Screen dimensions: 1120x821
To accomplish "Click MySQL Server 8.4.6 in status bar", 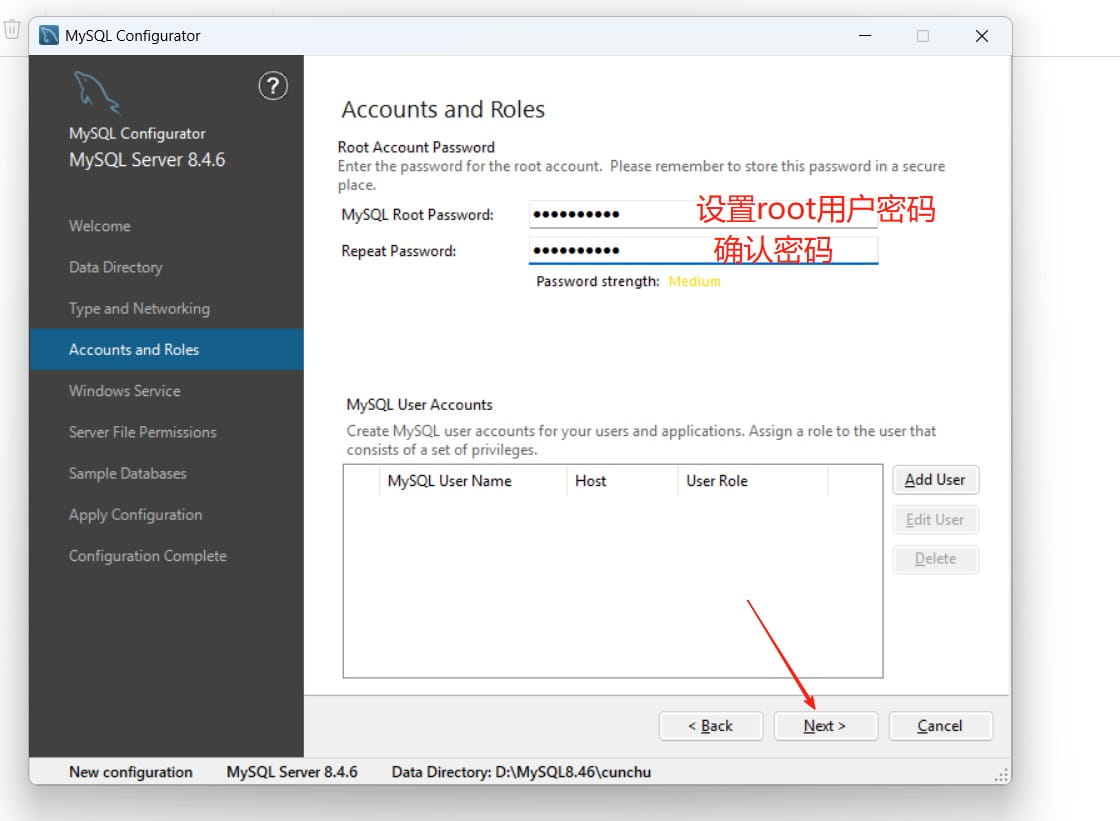I will 292,772.
